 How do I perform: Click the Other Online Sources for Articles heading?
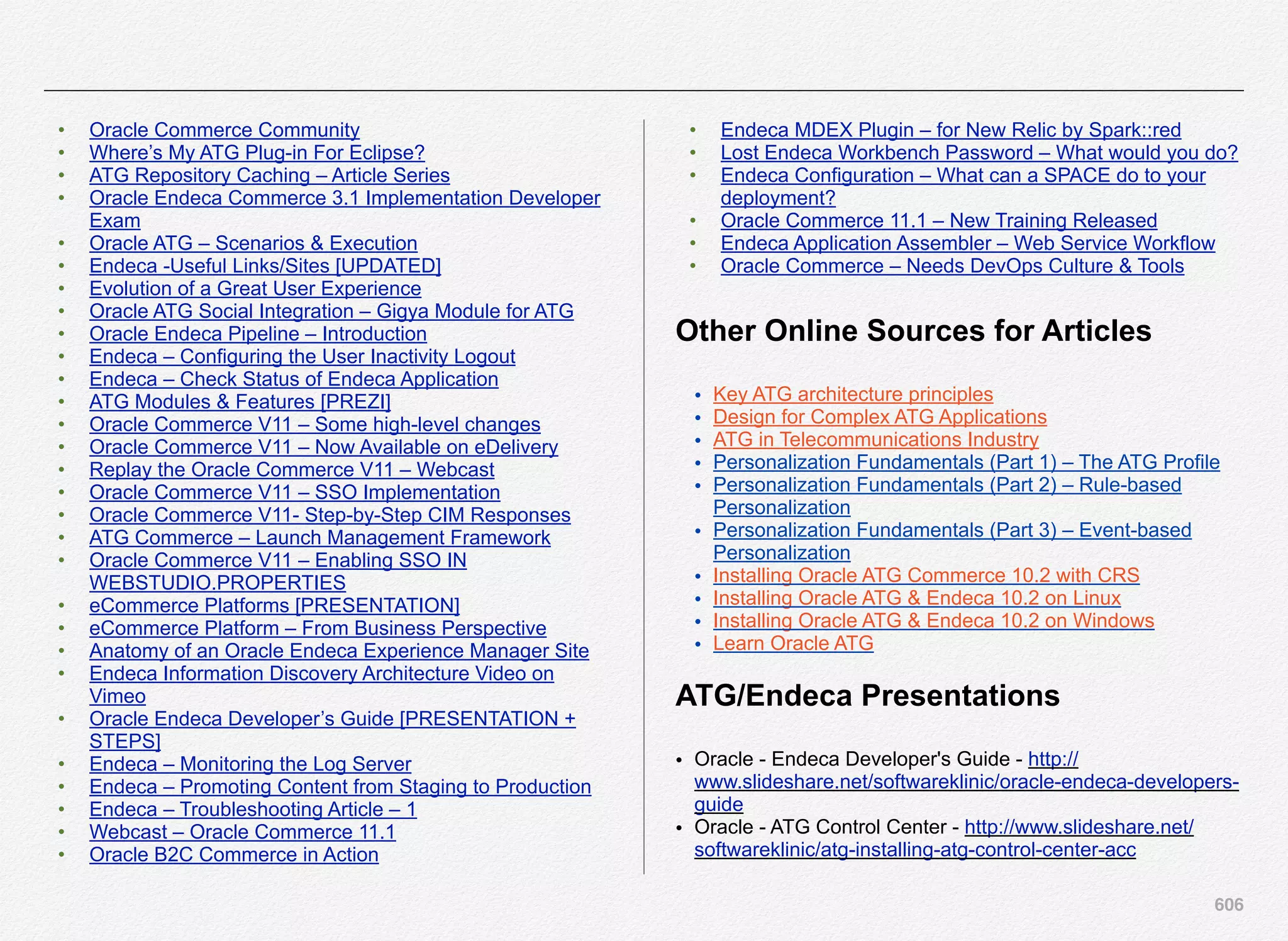[913, 331]
